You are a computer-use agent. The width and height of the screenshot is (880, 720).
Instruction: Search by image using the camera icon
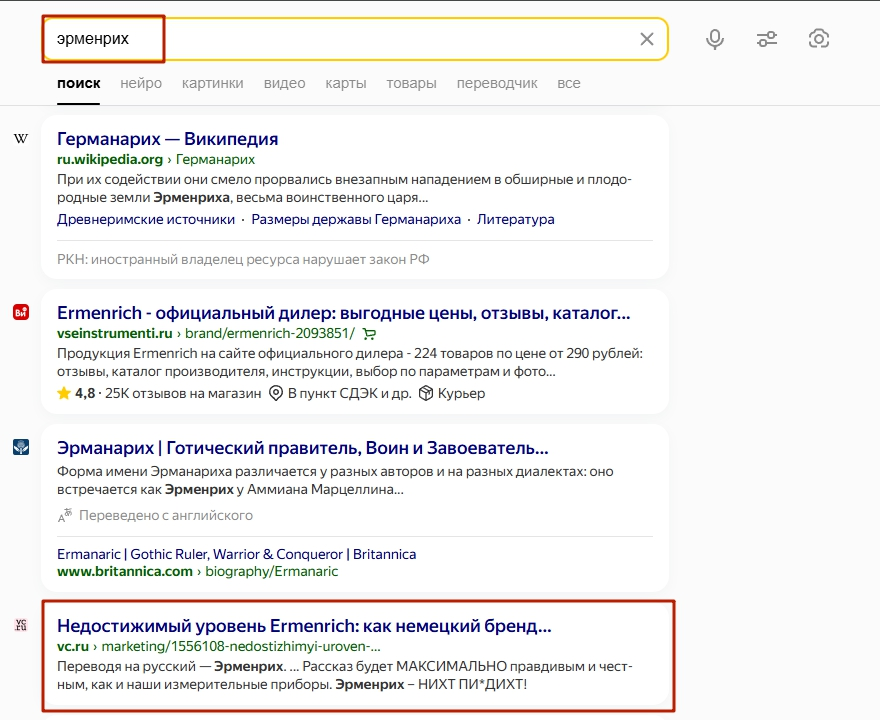[x=819, y=39]
